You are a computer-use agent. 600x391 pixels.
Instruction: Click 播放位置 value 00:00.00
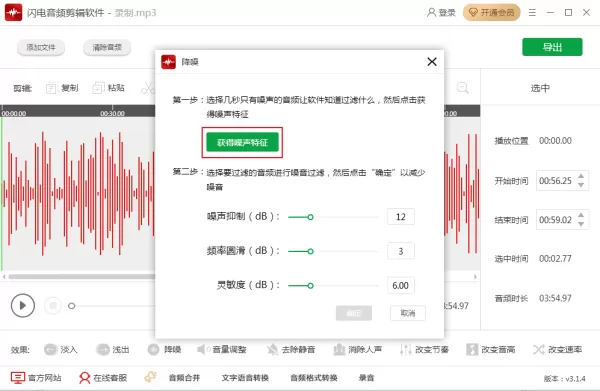click(x=555, y=141)
